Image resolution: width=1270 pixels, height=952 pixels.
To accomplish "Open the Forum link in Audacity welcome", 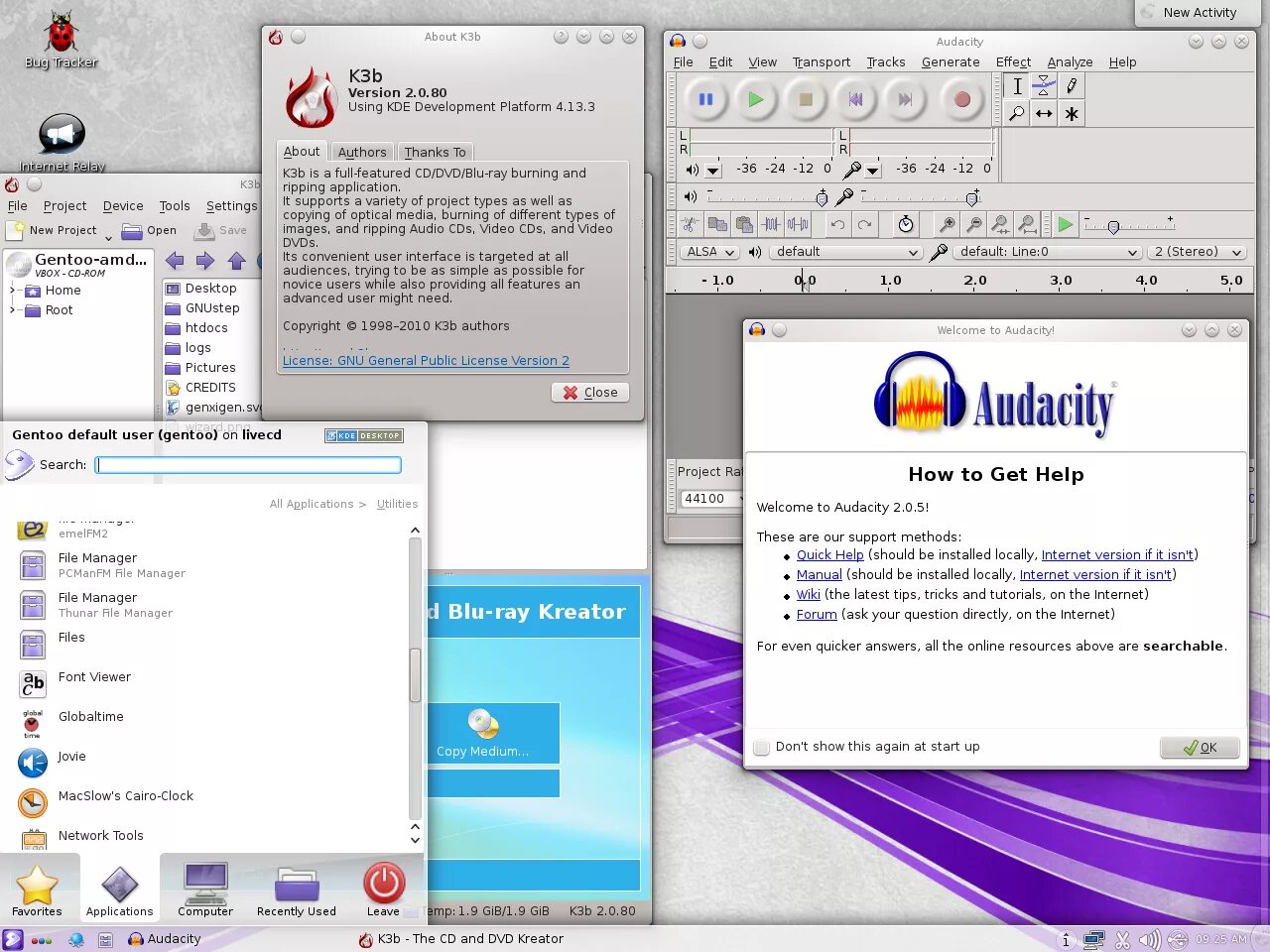I will click(x=817, y=615).
